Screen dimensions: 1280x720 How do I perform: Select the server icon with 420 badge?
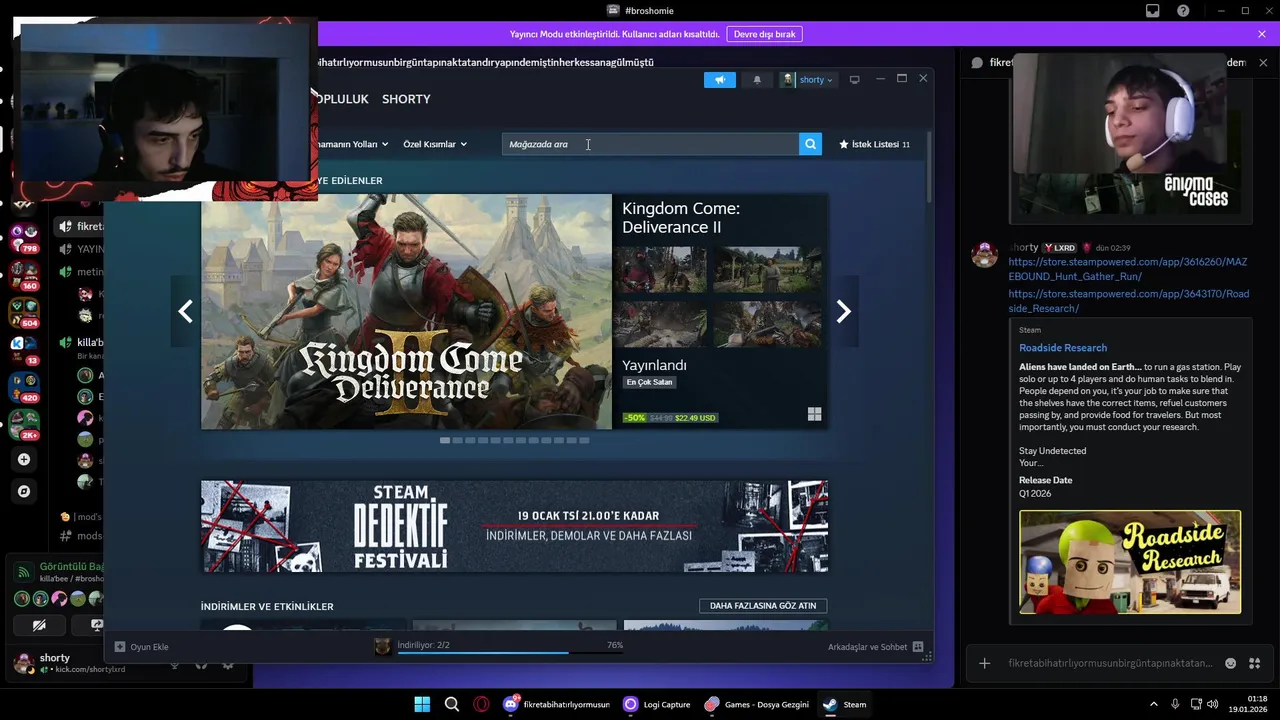[x=24, y=387]
